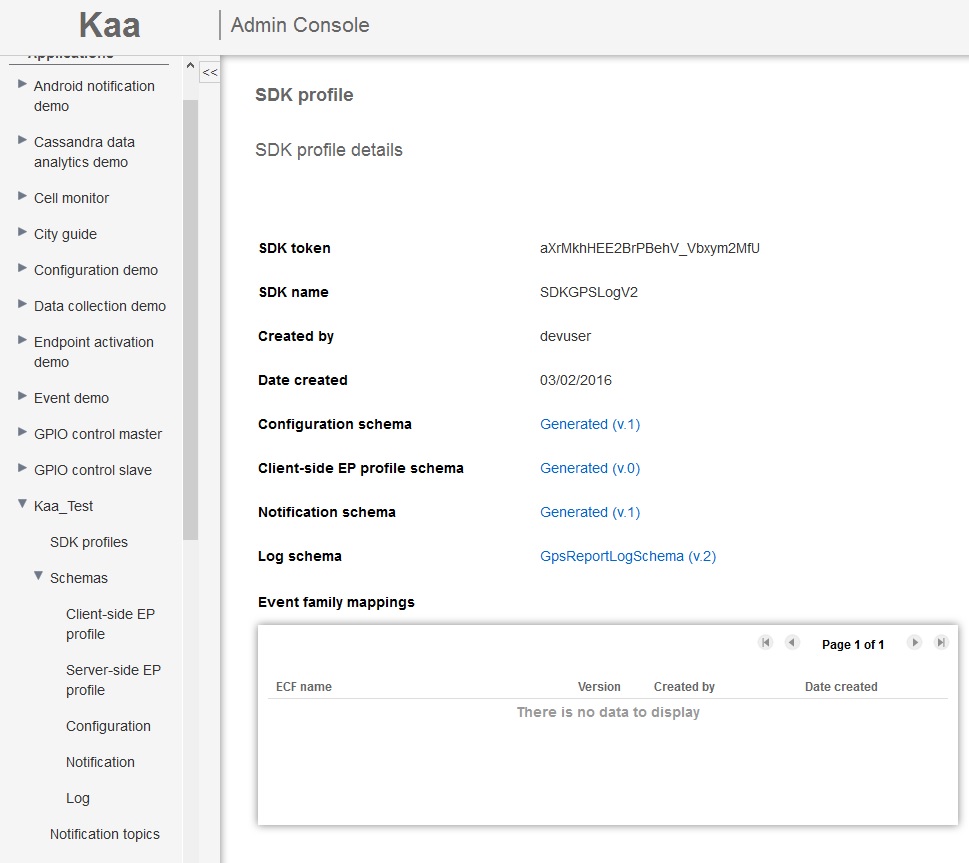
Task: Open Client-side EP profile schemas
Action: coord(111,624)
